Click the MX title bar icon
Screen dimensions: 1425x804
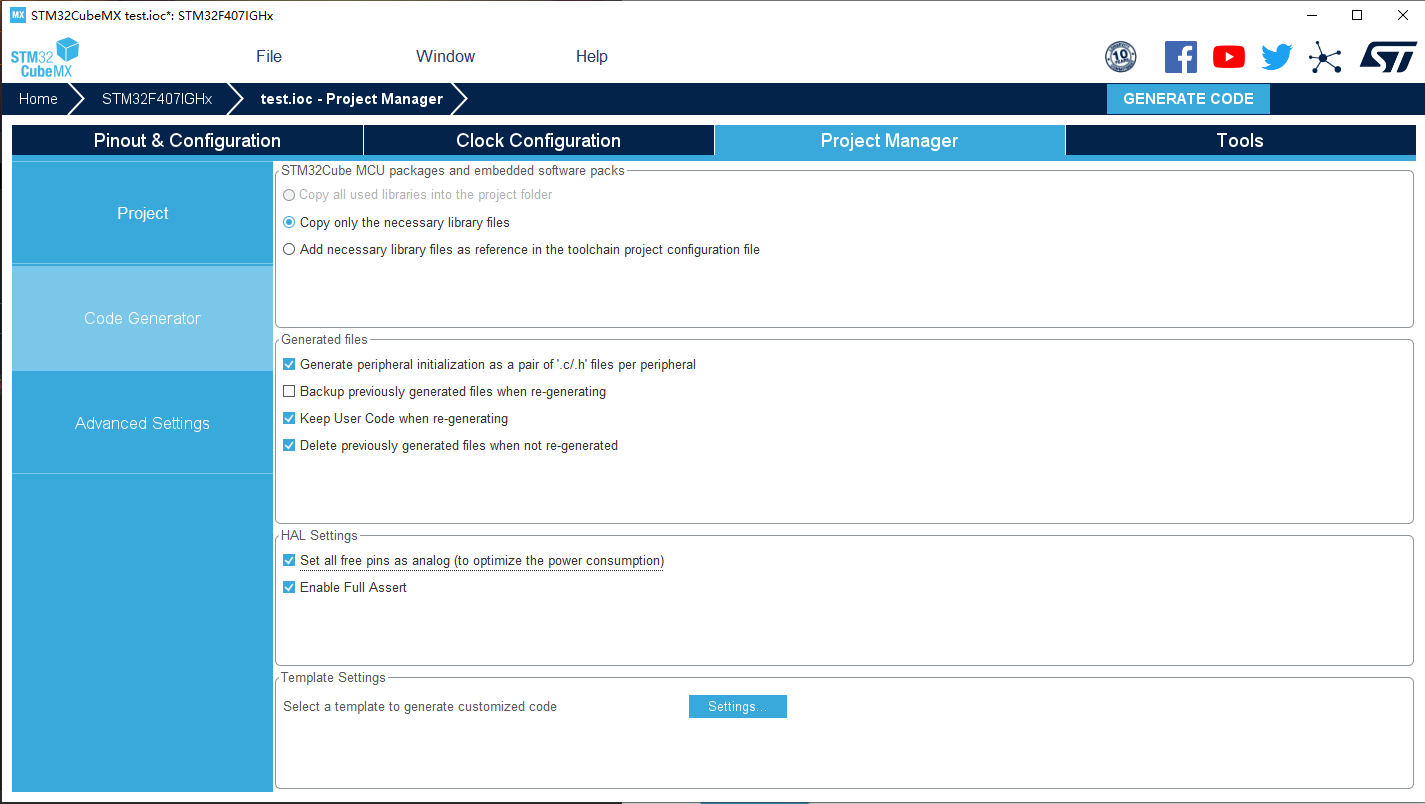point(17,15)
